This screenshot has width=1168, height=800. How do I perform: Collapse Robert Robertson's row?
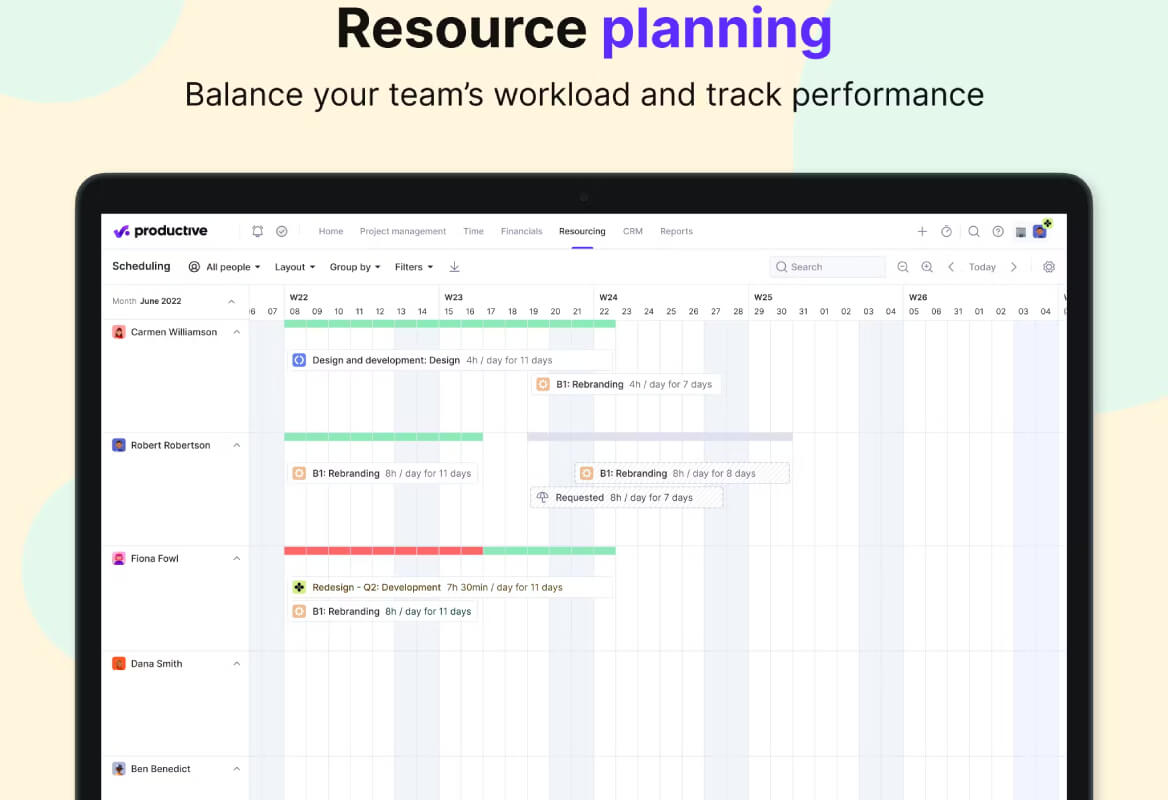(237, 445)
